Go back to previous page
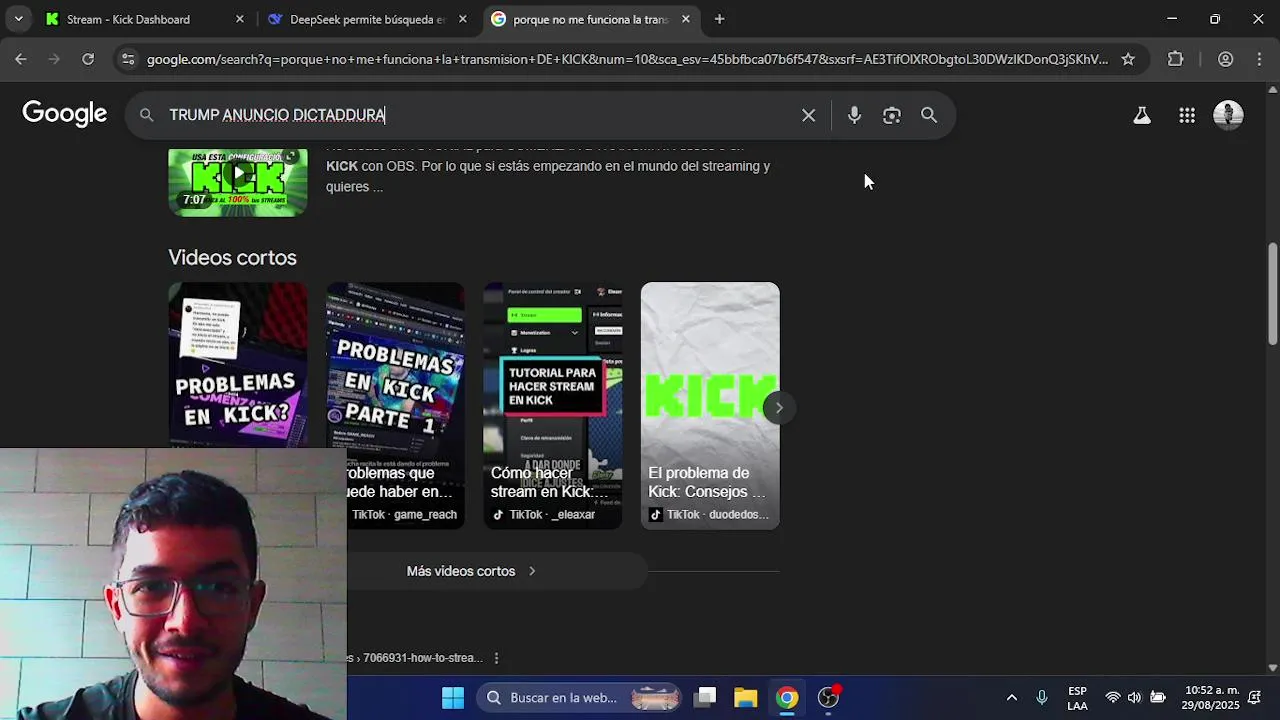1280x720 pixels. point(21,59)
